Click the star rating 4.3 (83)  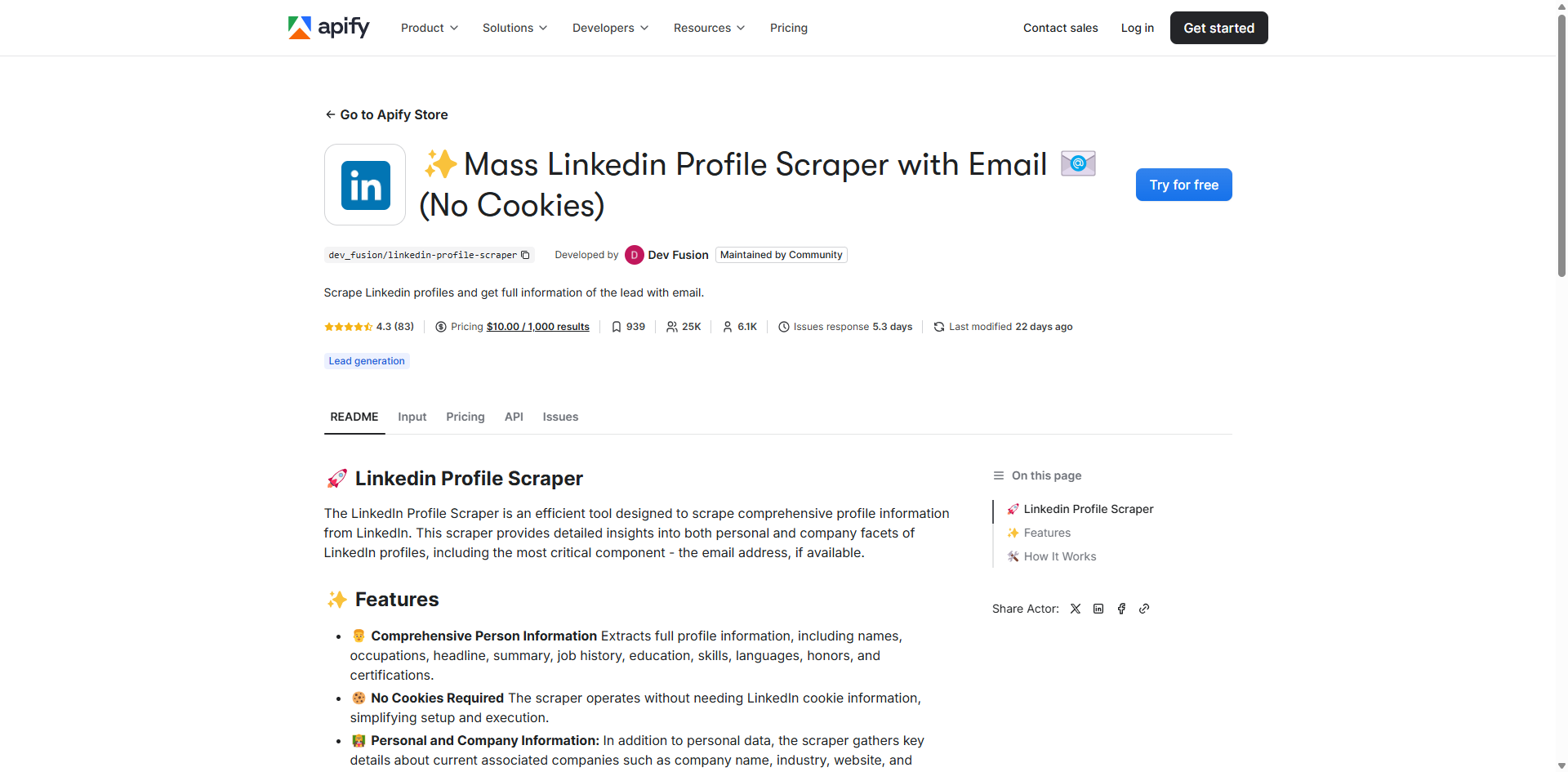pyautogui.click(x=369, y=327)
